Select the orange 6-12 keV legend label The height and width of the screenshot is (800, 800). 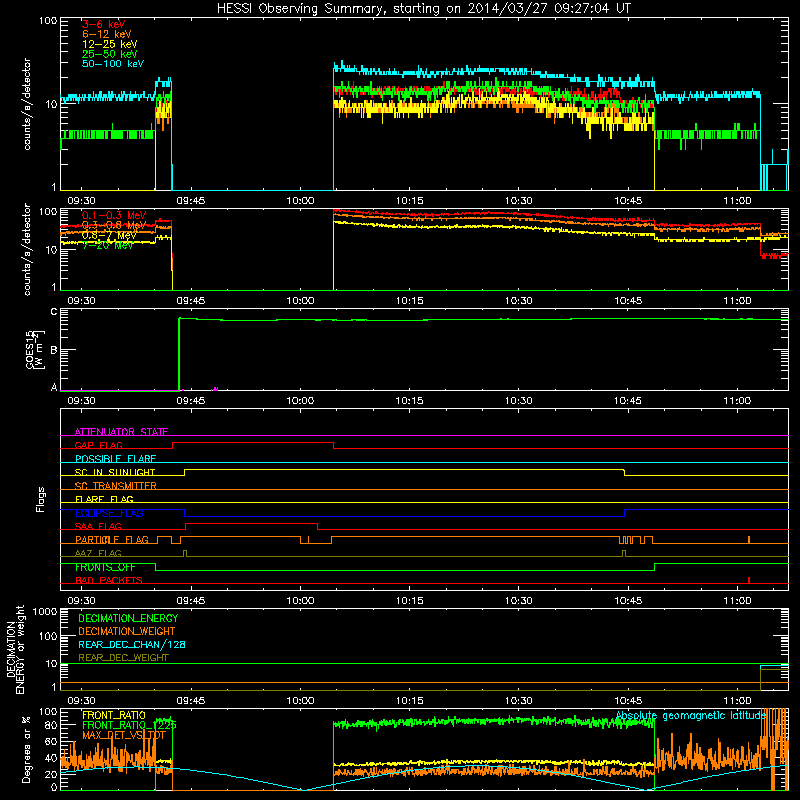point(107,34)
